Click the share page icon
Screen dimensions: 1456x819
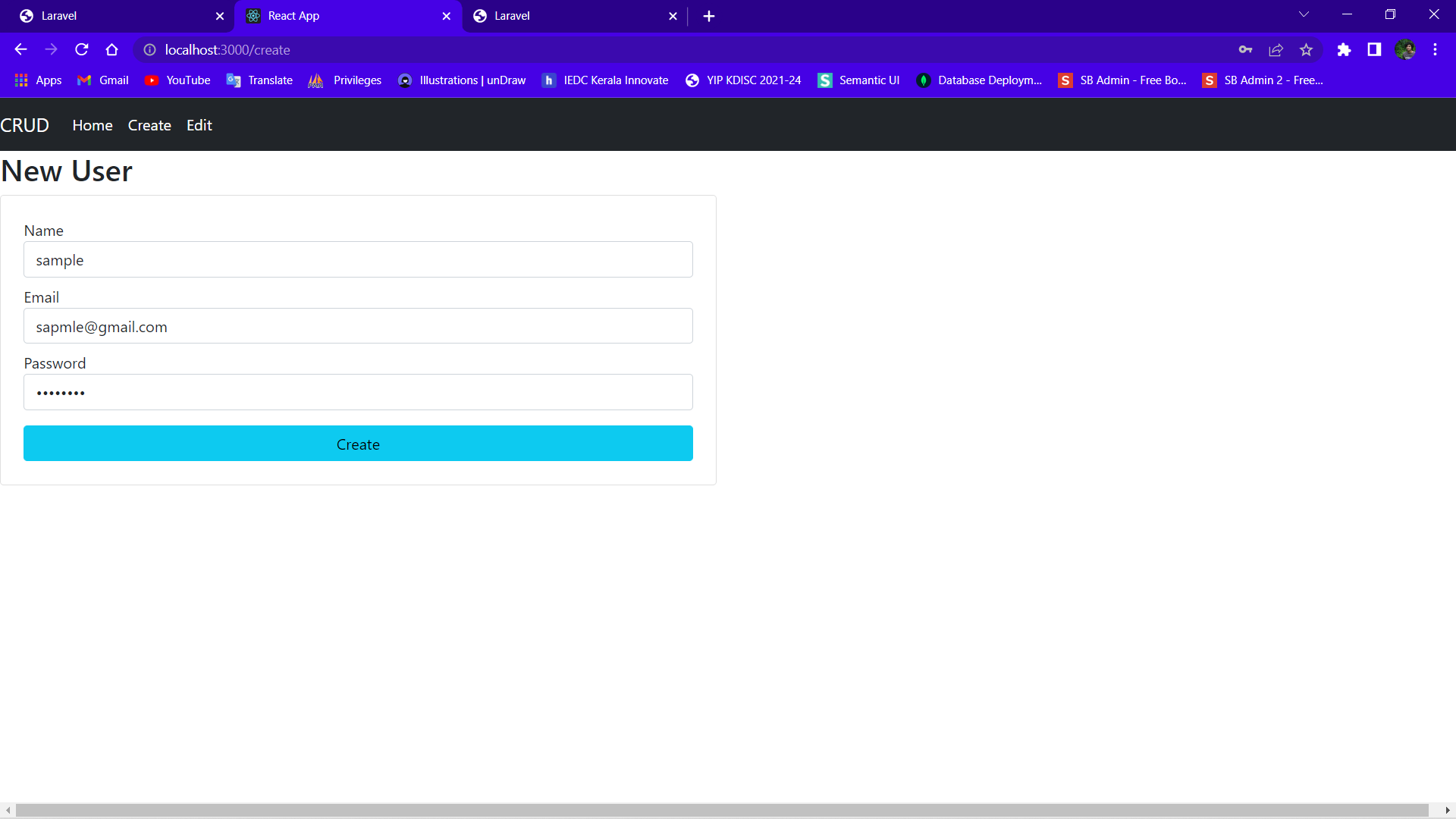pos(1276,49)
